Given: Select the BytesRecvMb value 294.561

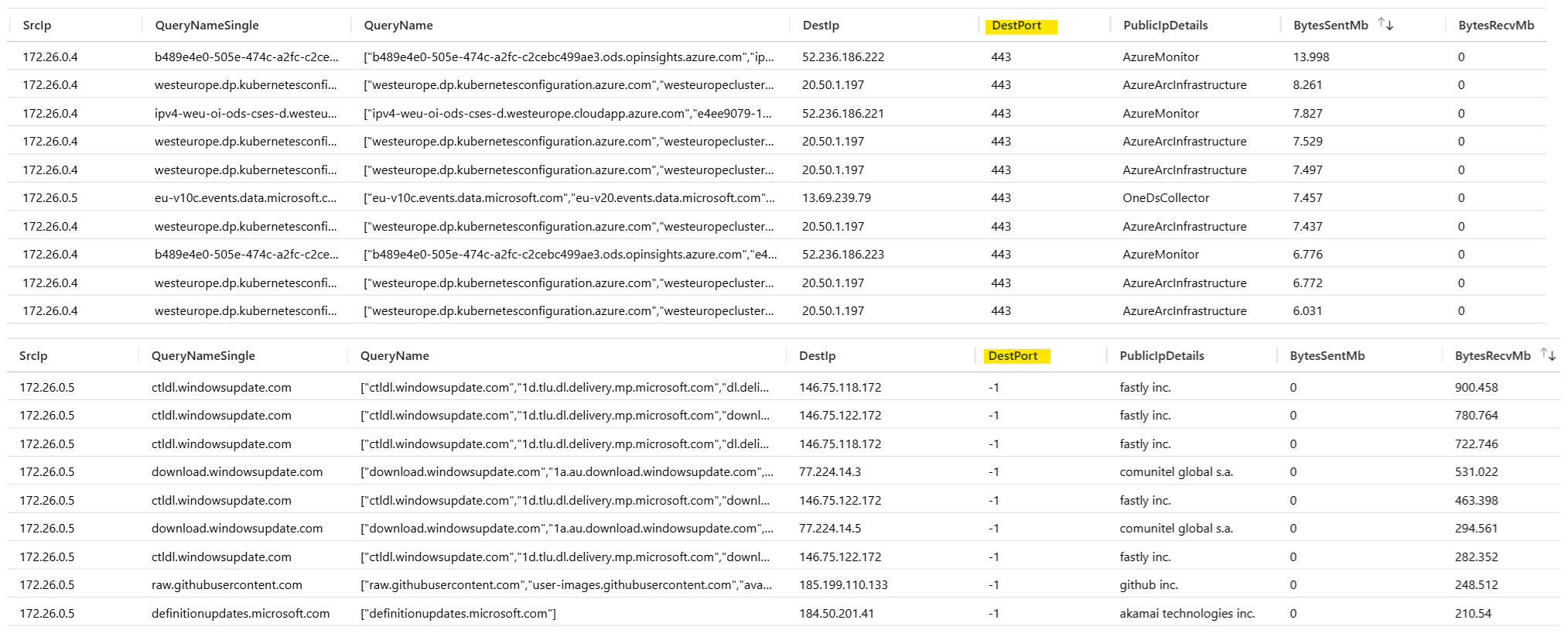Looking at the screenshot, I should tap(1476, 529).
